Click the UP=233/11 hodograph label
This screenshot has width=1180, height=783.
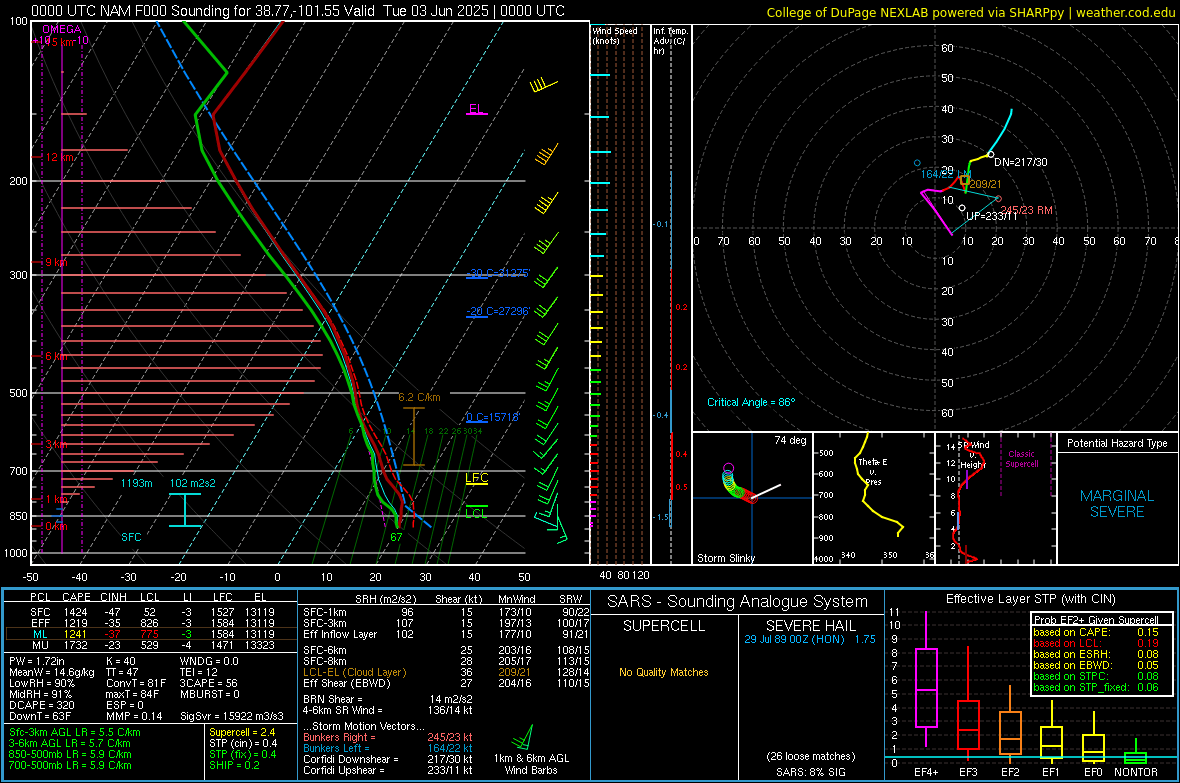coord(991,216)
